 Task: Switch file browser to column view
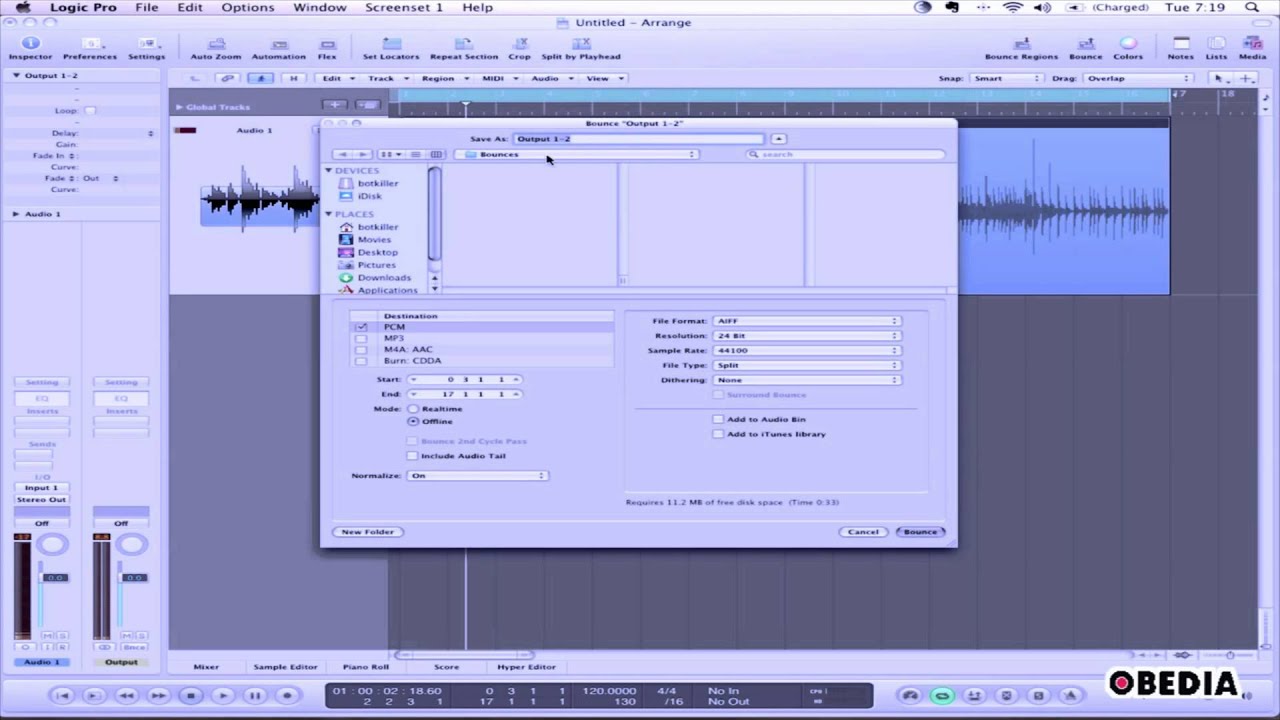pyautogui.click(x=436, y=154)
